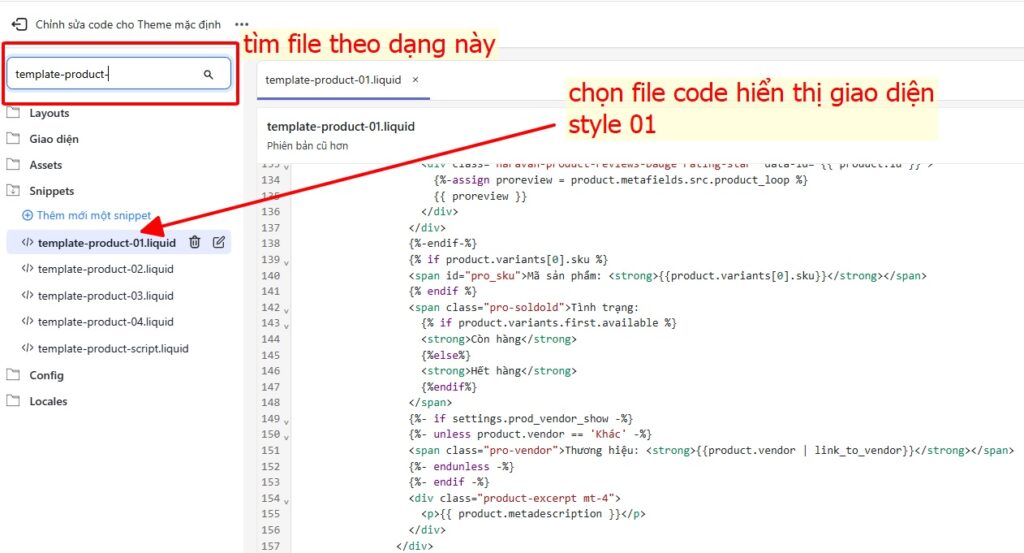The height and width of the screenshot is (553, 1024).
Task: Rename template-product-01.liquid using edit icon
Action: point(219,242)
